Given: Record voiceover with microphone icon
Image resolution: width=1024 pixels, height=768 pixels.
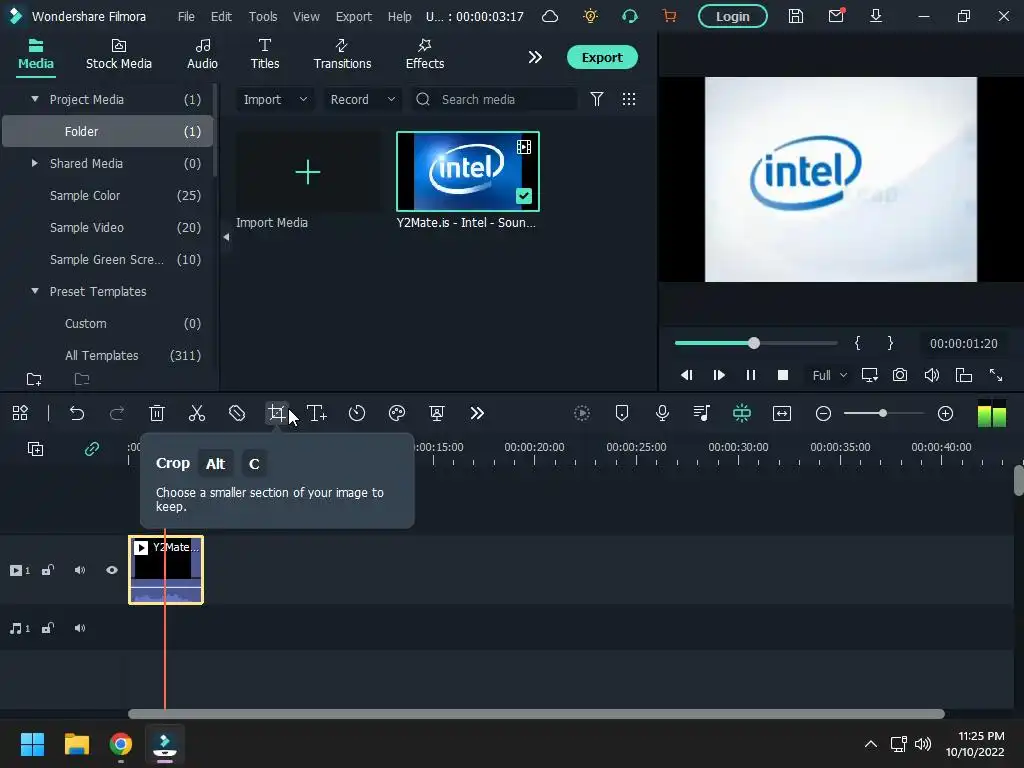Looking at the screenshot, I should click(662, 413).
